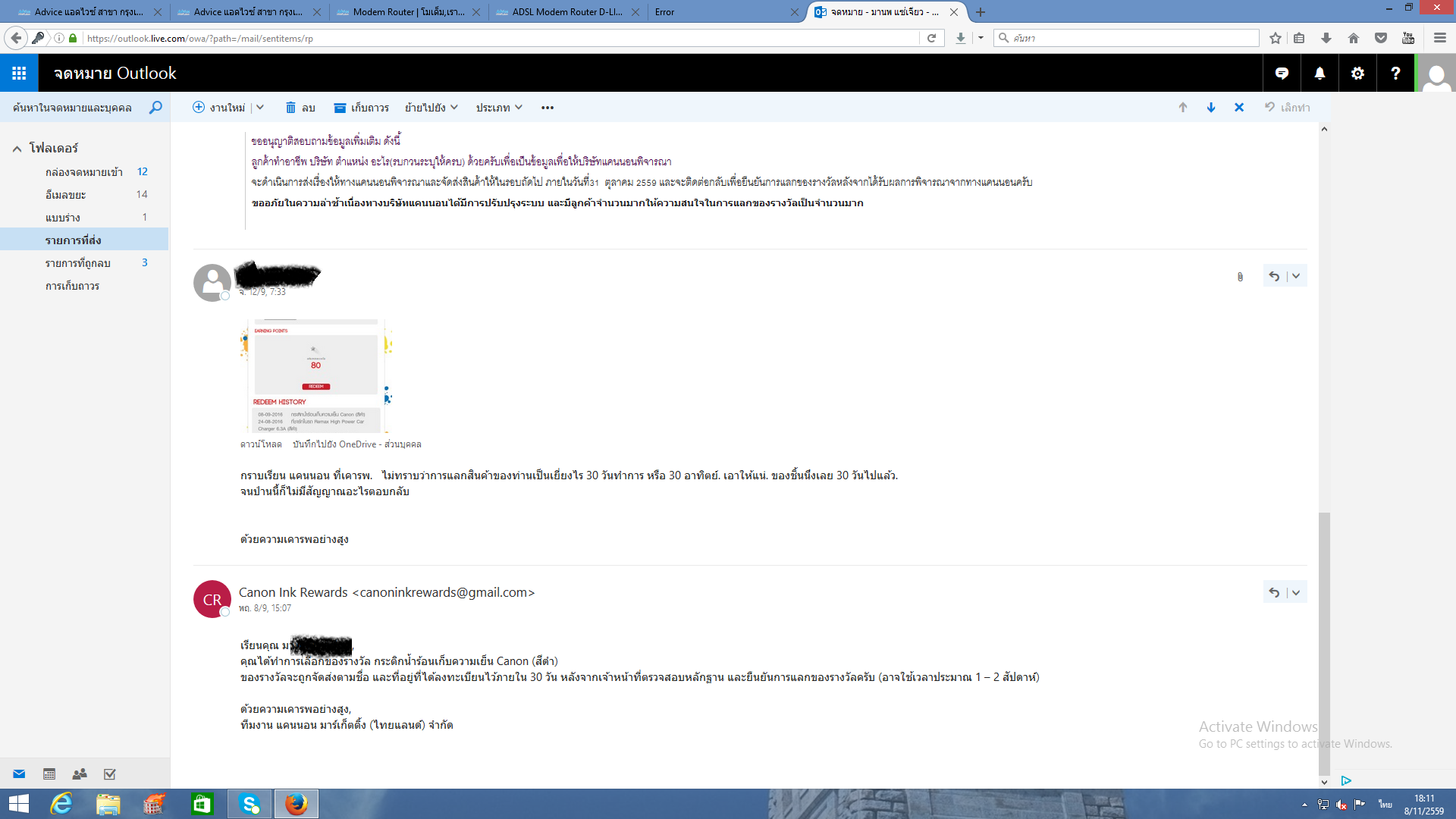Click Save to OneDrive link

356,444
